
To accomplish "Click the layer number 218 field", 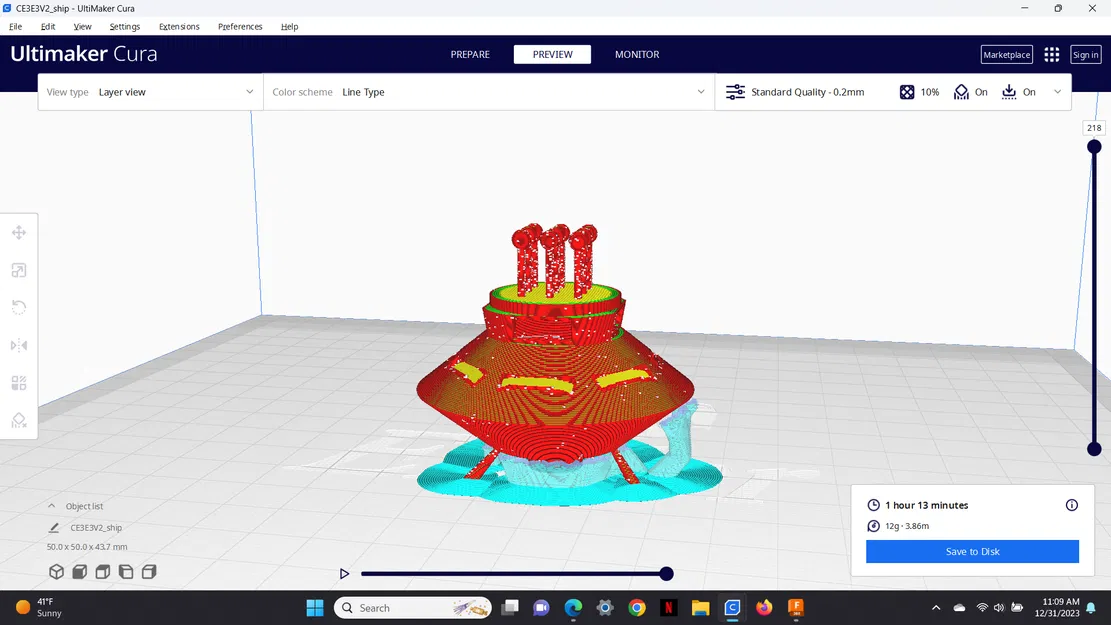I will click(x=1094, y=128).
